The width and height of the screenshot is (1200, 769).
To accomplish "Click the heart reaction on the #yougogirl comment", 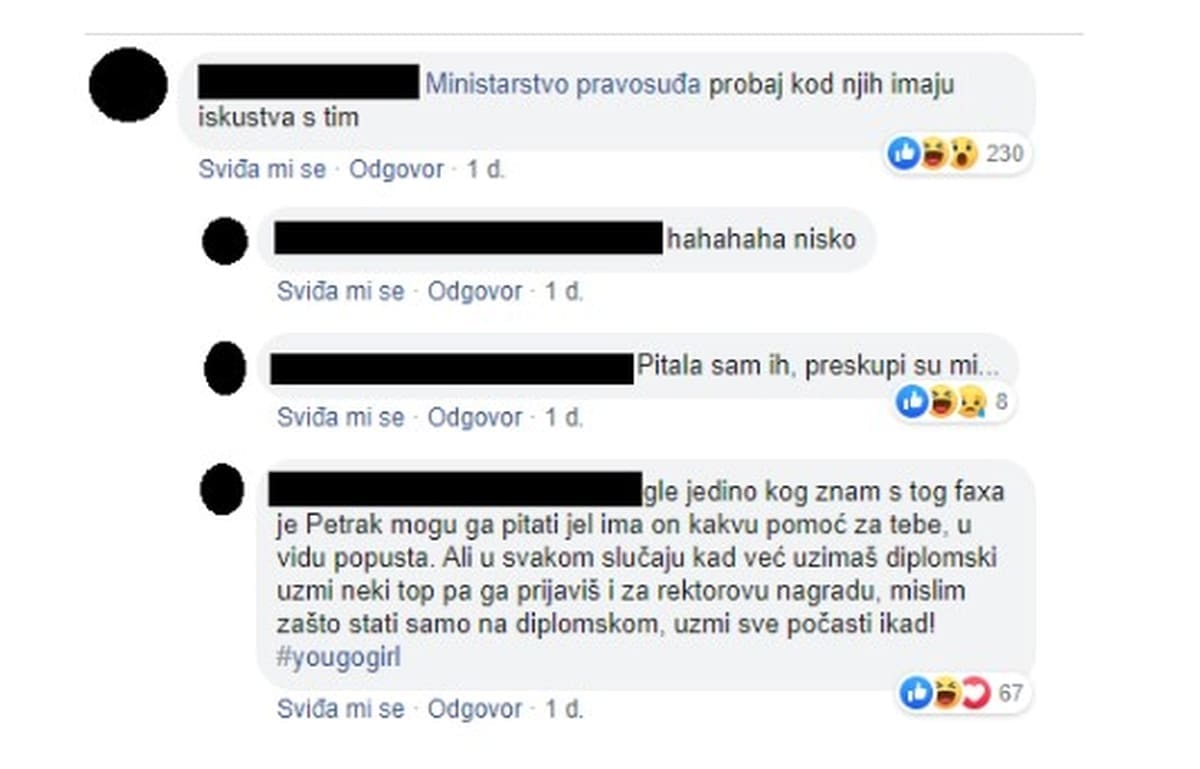I will [974, 692].
